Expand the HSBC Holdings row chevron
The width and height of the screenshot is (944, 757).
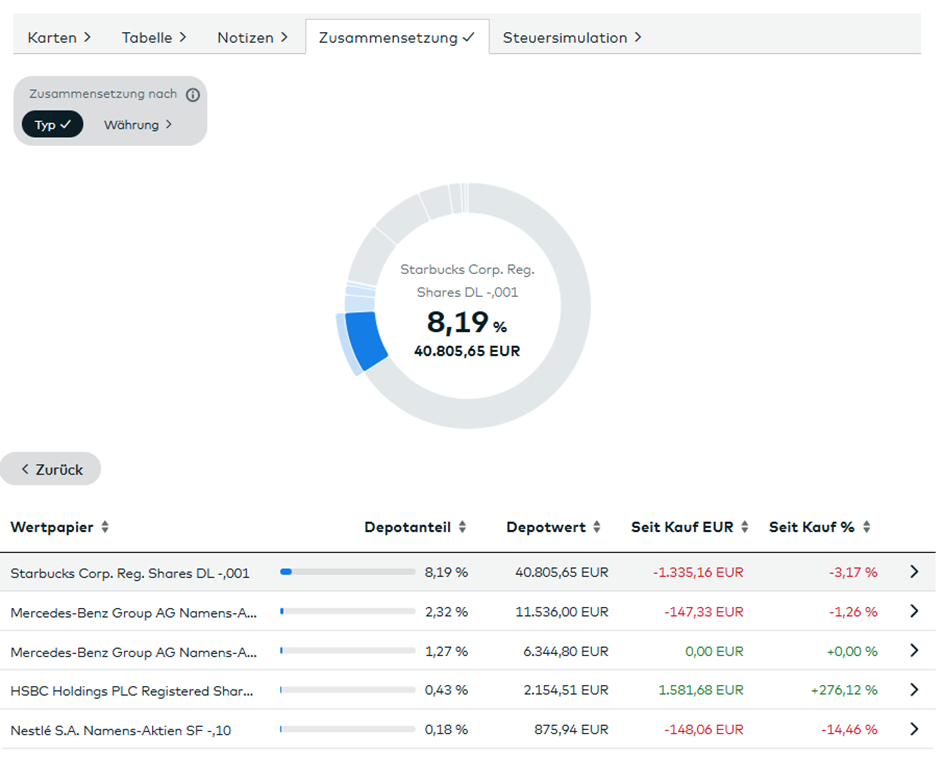pyautogui.click(x=914, y=690)
